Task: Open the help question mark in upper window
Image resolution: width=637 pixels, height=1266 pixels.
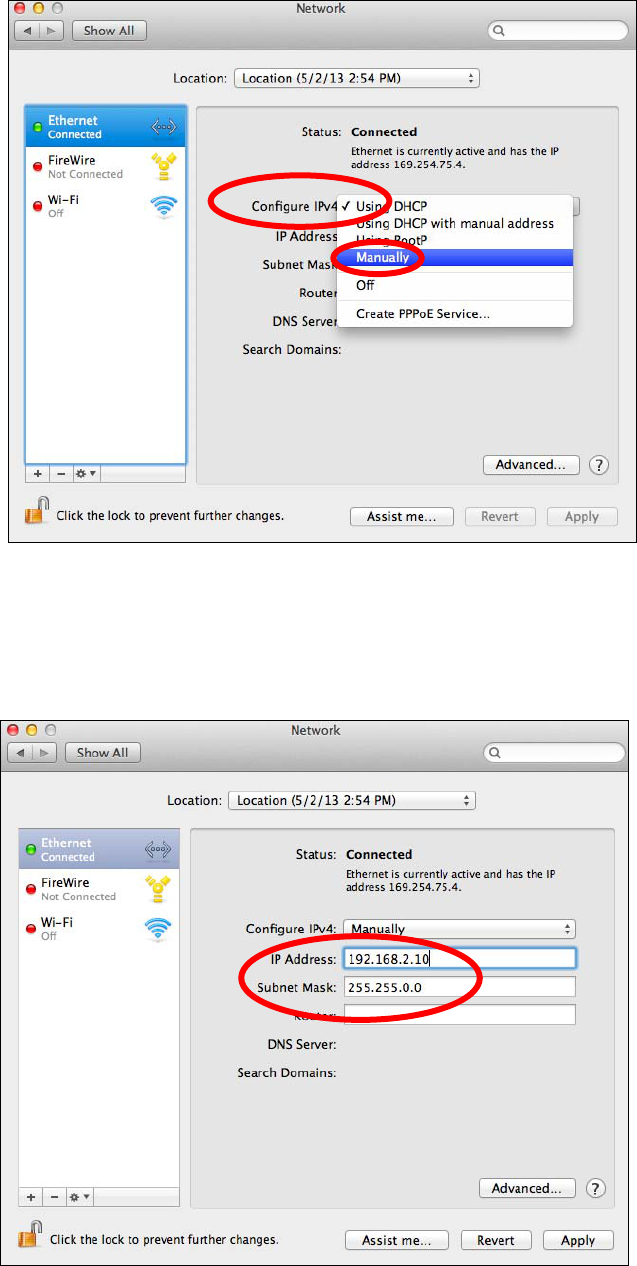Action: pos(599,465)
